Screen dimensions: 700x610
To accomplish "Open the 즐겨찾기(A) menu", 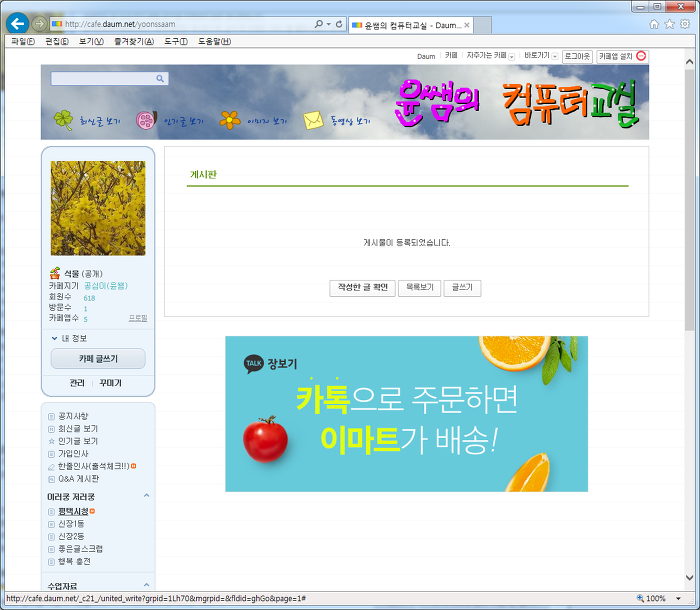I will click(x=133, y=42).
